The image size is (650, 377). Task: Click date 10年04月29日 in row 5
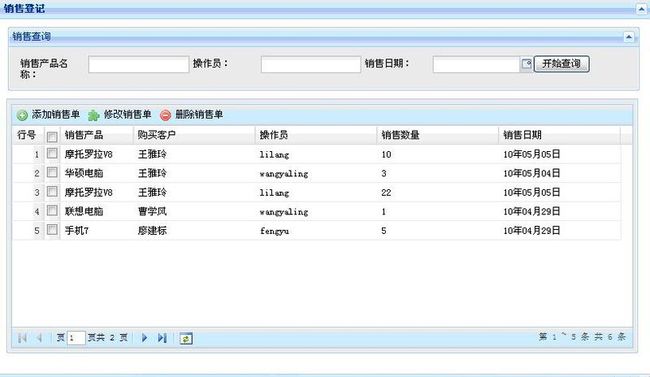tap(531, 231)
